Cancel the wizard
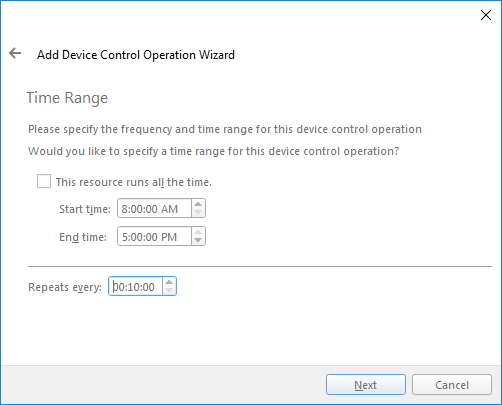502x405 pixels. point(452,385)
